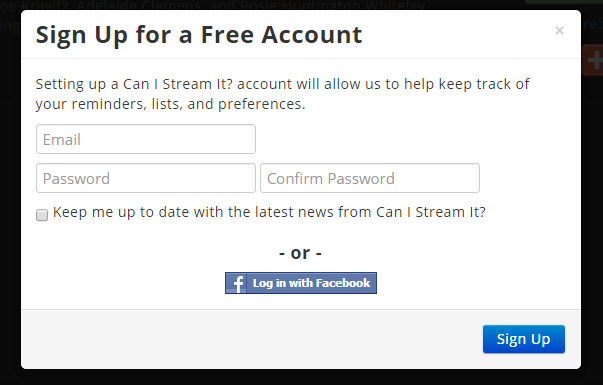Focus the Email input field
The image size is (603, 385).
[x=146, y=139]
